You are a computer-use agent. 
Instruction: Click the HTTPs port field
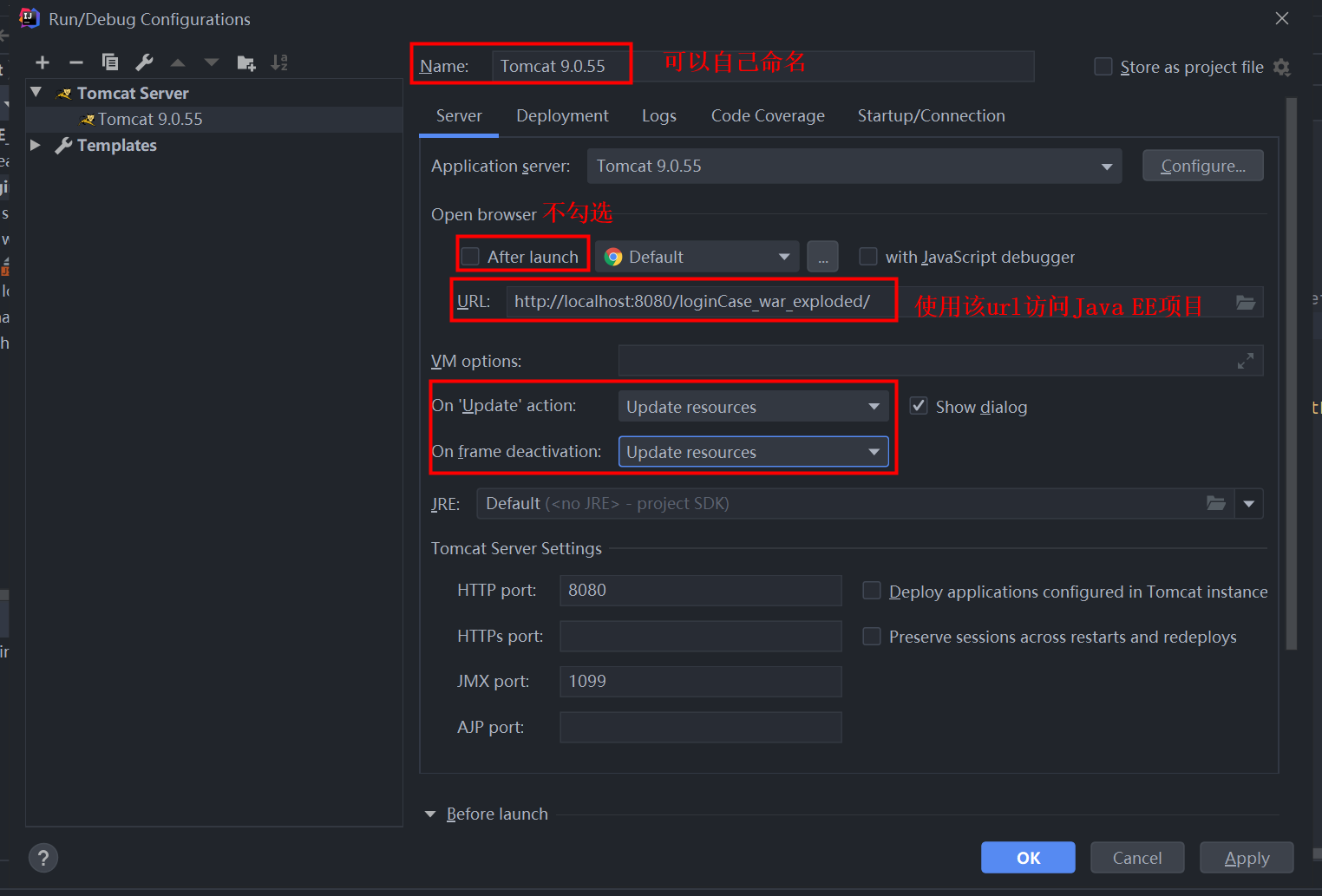click(x=701, y=636)
